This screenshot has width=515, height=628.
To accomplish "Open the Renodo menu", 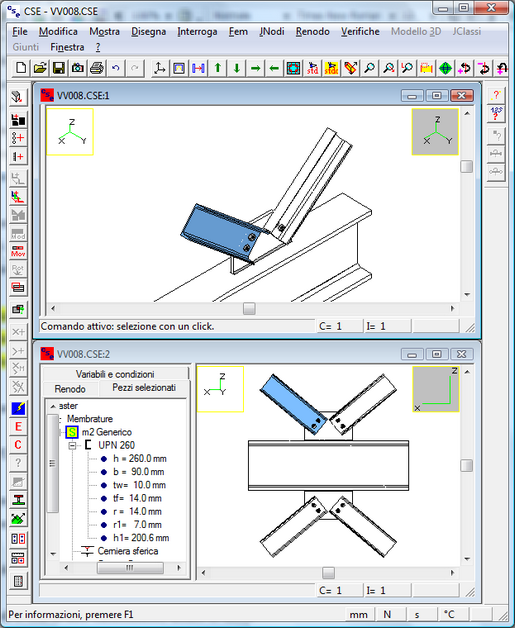I will point(312,32).
